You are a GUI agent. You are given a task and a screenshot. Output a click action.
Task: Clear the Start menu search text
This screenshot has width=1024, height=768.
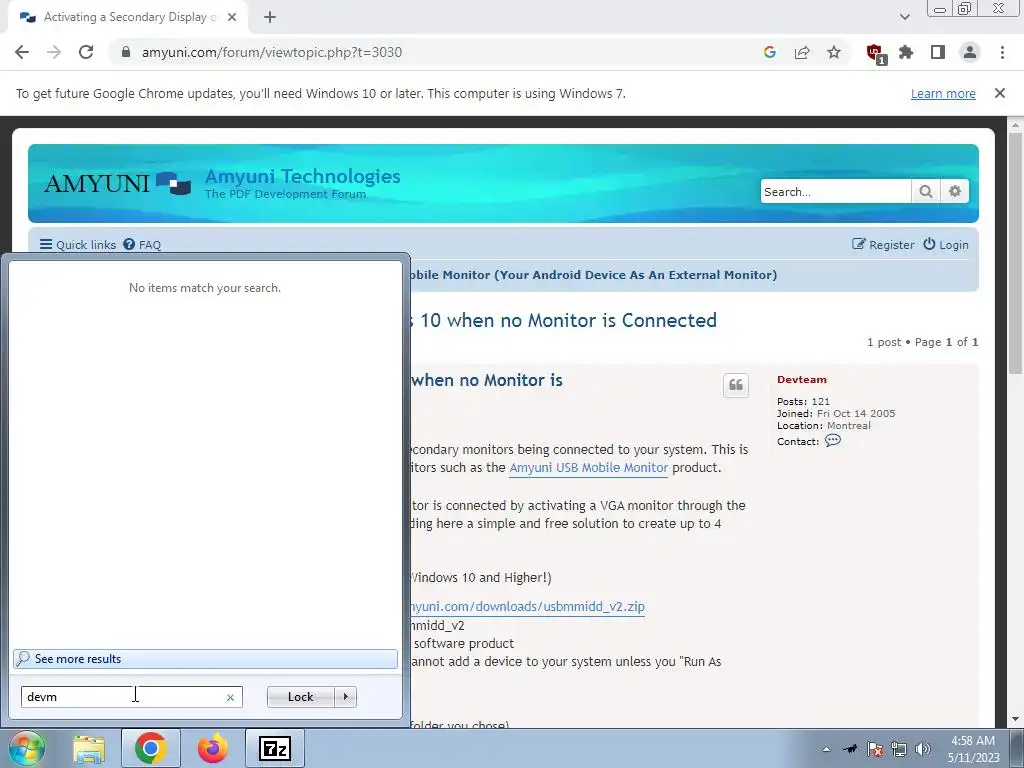click(230, 697)
